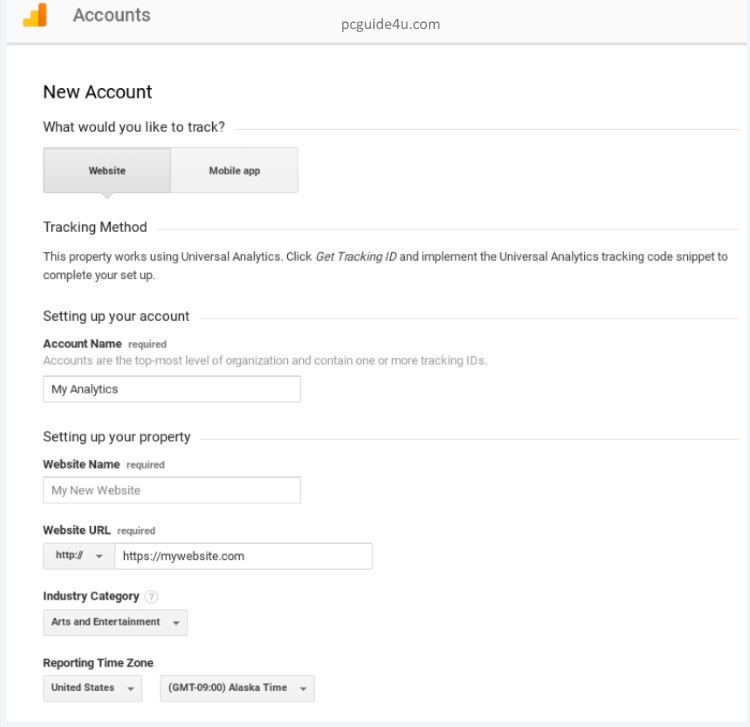This screenshot has height=727, width=750.
Task: Expand the Arts and Entertainment industry dropdown
Action: (x=115, y=622)
